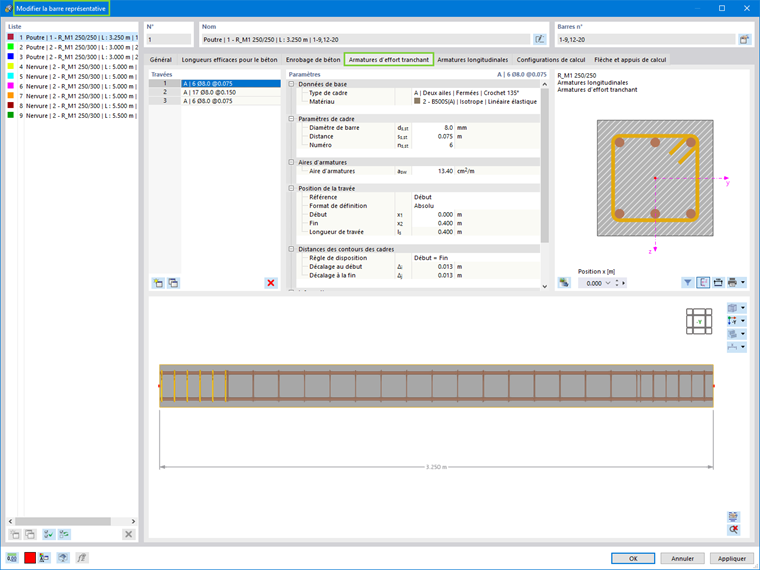
Task: Select list item 4 Nervure yellow entry
Action: (x=72, y=66)
